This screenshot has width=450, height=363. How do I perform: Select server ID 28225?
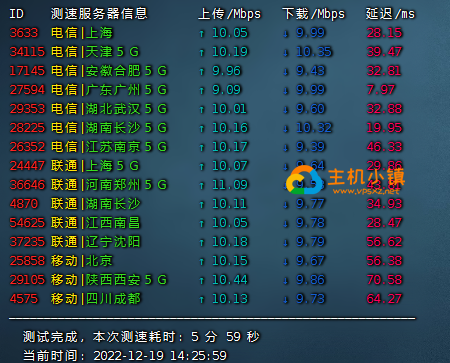pos(27,128)
